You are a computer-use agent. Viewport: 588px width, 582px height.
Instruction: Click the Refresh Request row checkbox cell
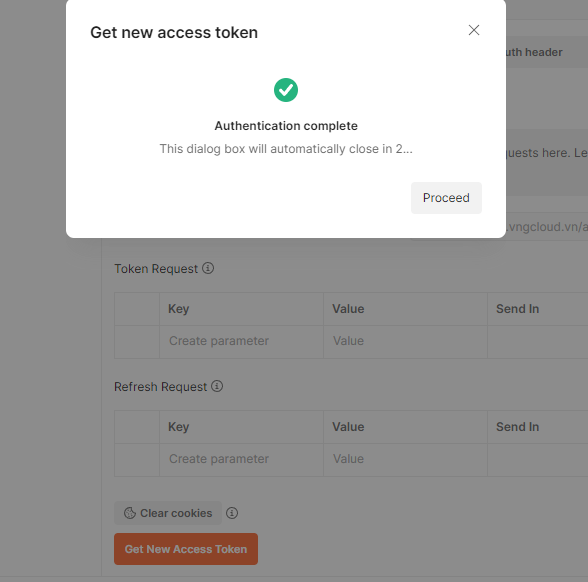coord(137,459)
